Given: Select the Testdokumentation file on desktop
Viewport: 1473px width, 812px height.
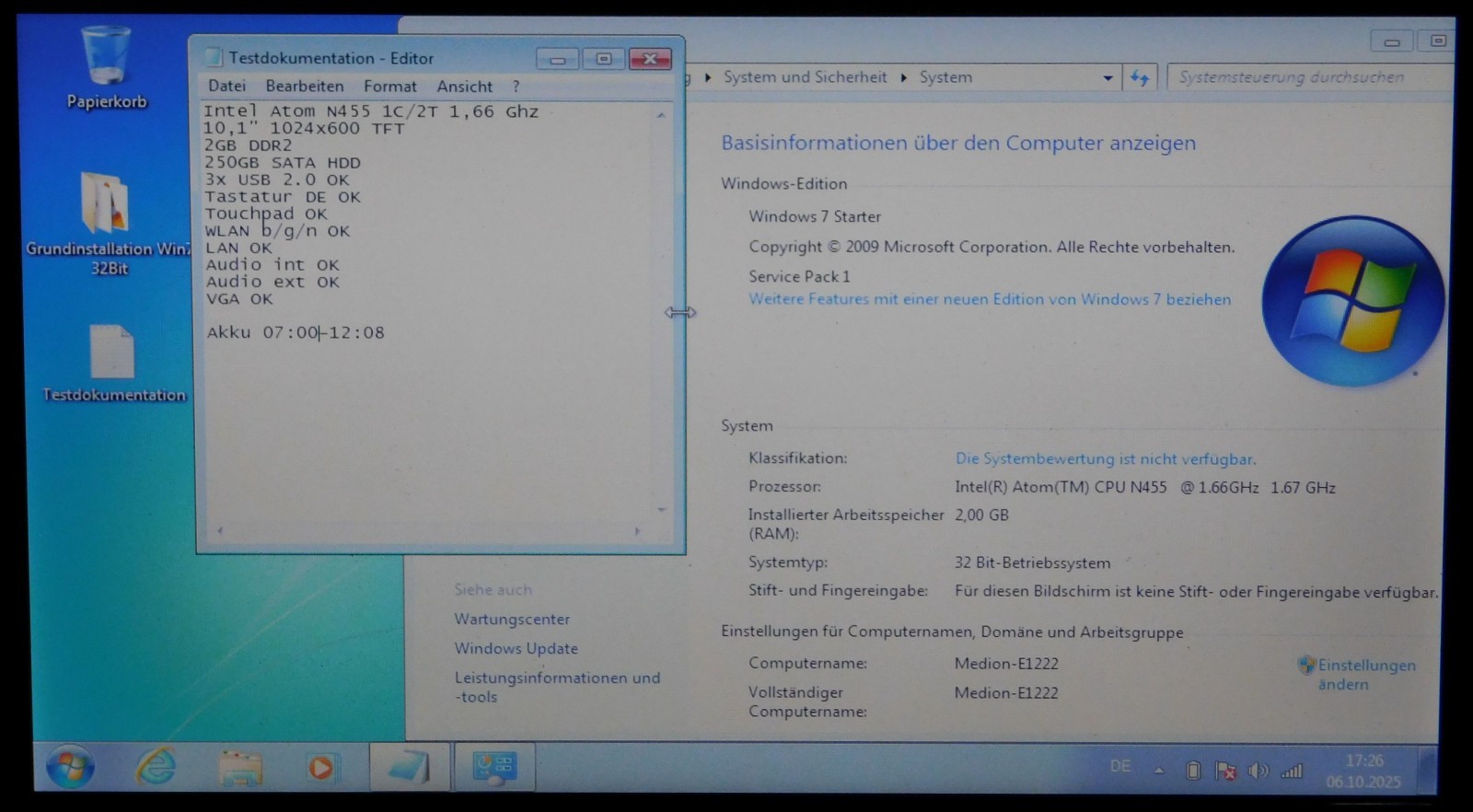Looking at the screenshot, I should pos(113,363).
